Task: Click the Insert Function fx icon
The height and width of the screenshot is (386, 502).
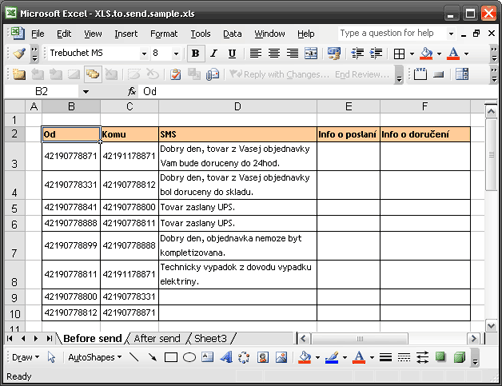Action: (132, 91)
